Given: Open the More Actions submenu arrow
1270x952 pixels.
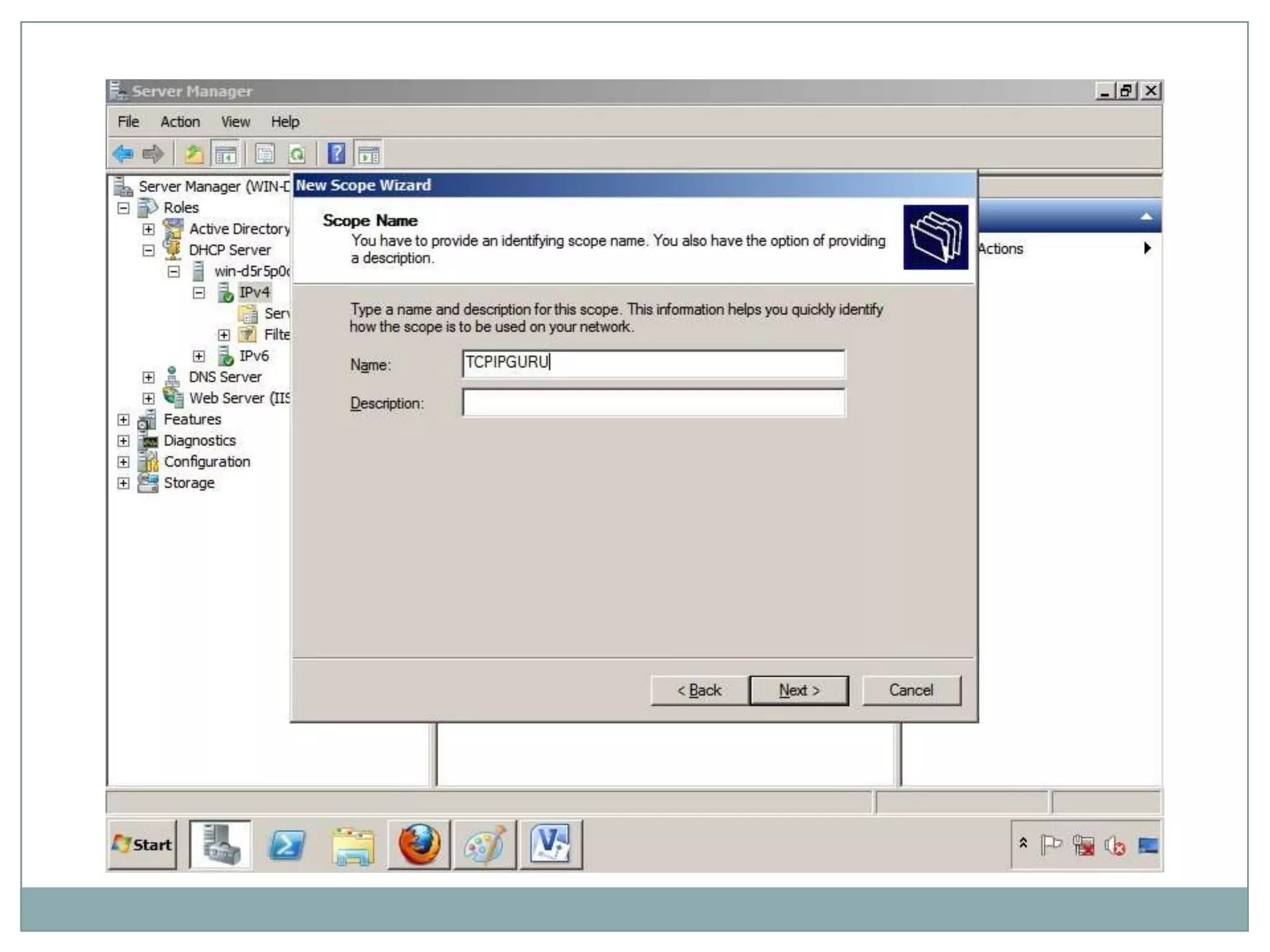Looking at the screenshot, I should pos(1147,248).
